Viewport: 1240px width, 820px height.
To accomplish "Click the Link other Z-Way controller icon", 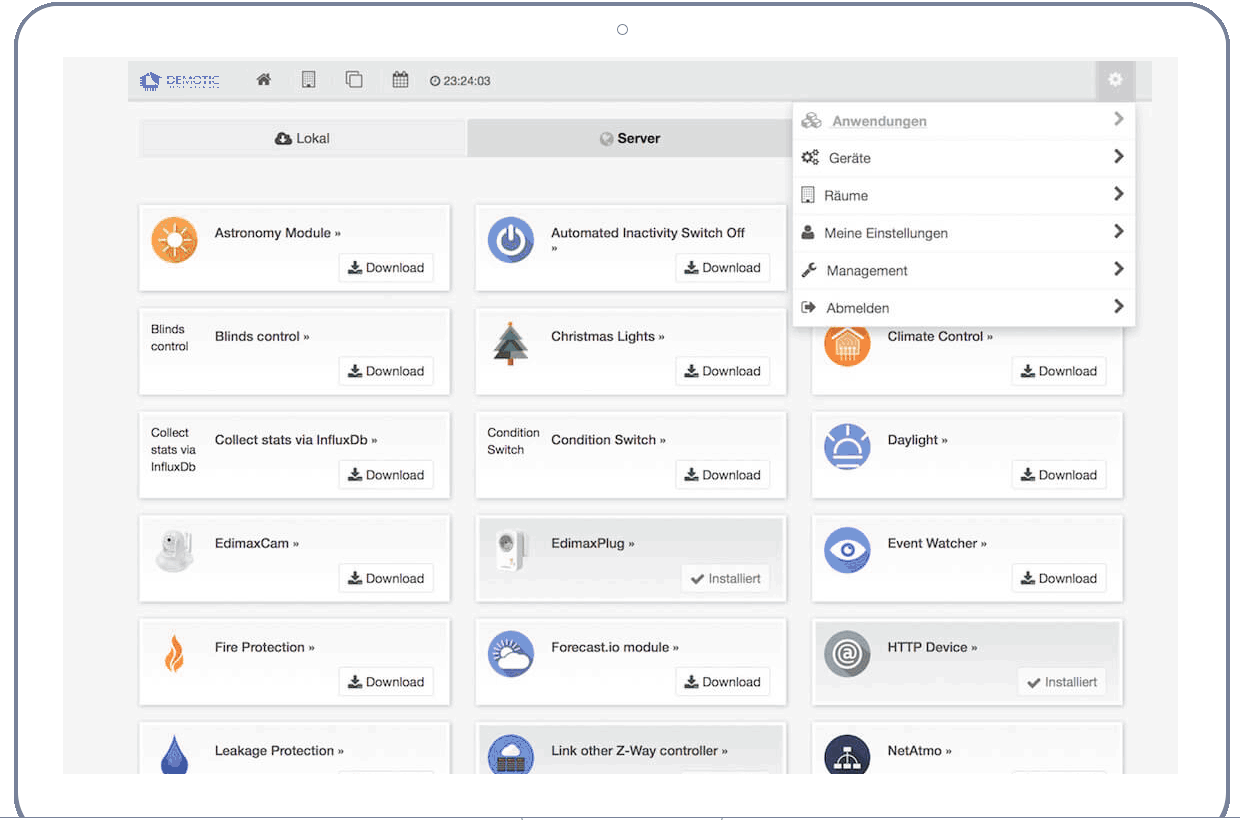I will (511, 754).
